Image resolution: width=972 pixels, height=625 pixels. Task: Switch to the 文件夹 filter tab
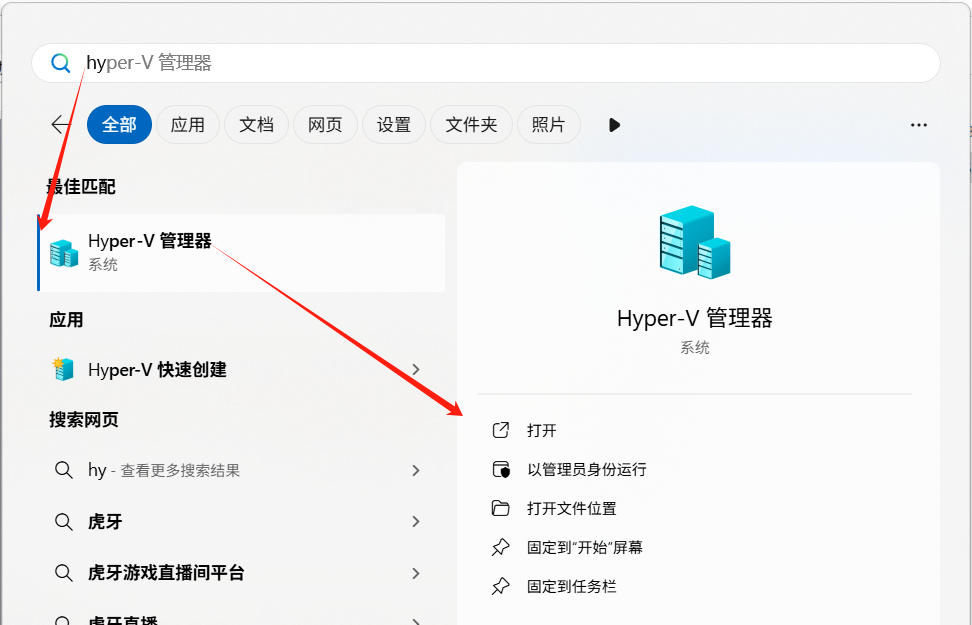(471, 125)
